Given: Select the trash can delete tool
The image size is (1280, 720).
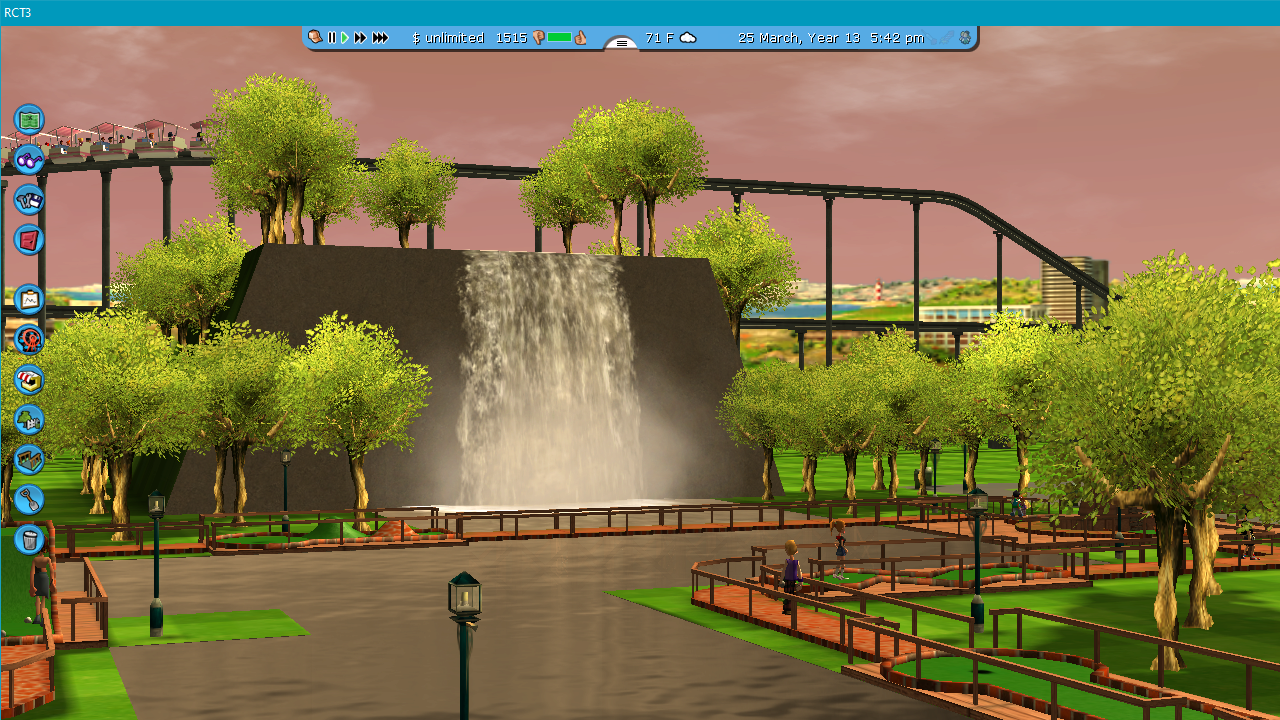Looking at the screenshot, I should pos(29,540).
